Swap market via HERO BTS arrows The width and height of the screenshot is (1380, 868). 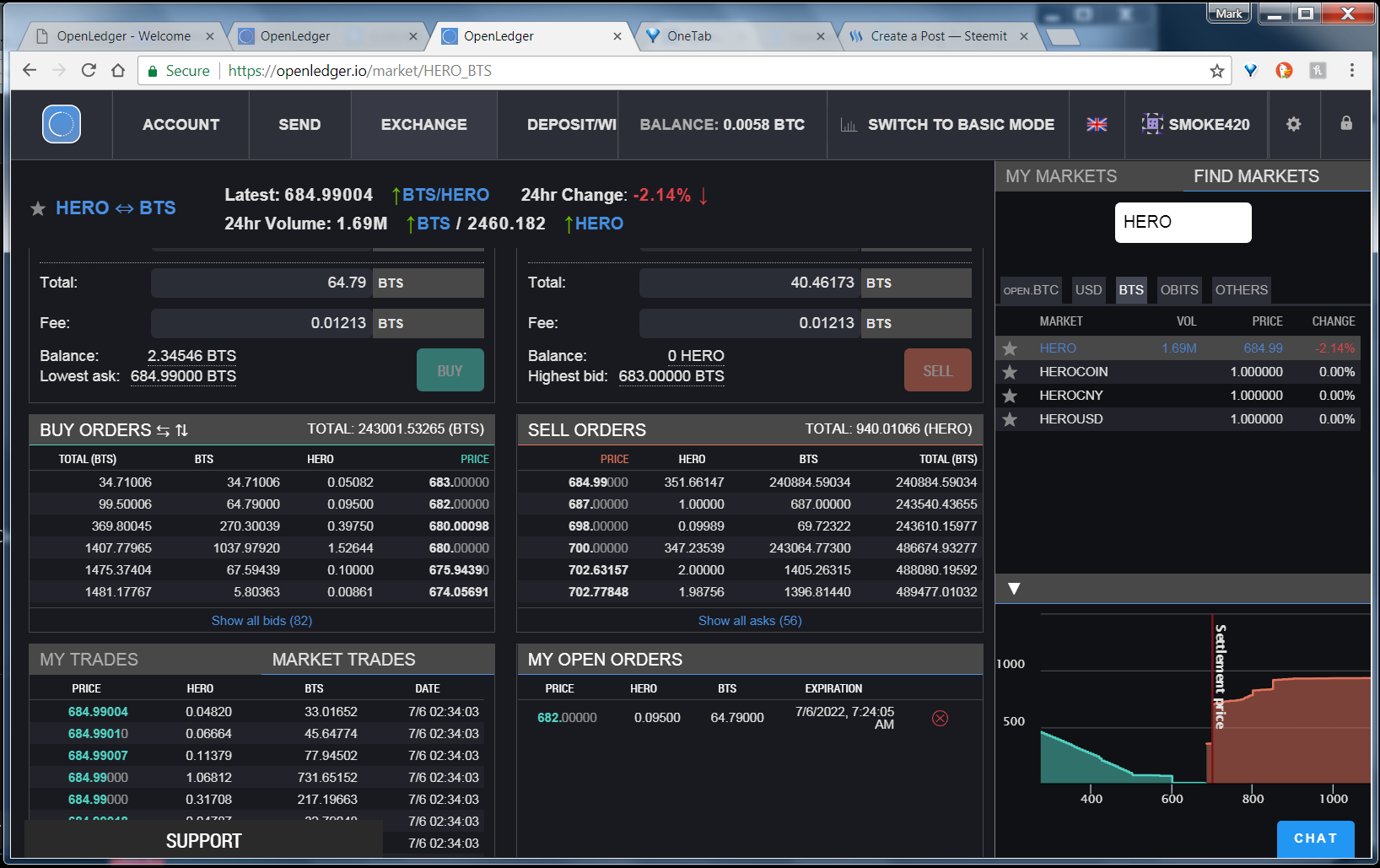coord(124,208)
